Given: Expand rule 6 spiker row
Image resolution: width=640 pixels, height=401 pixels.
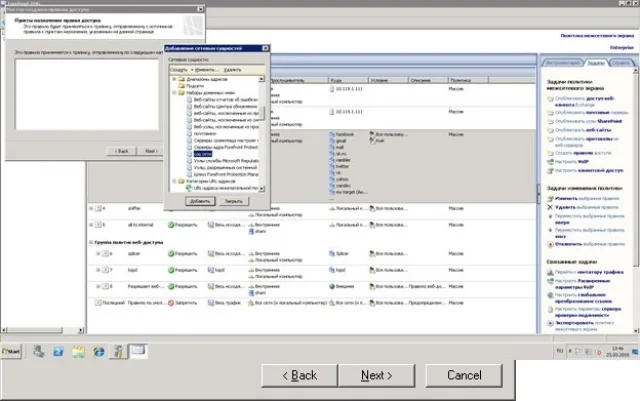Looking at the screenshot, I should pyautogui.click(x=98, y=254).
